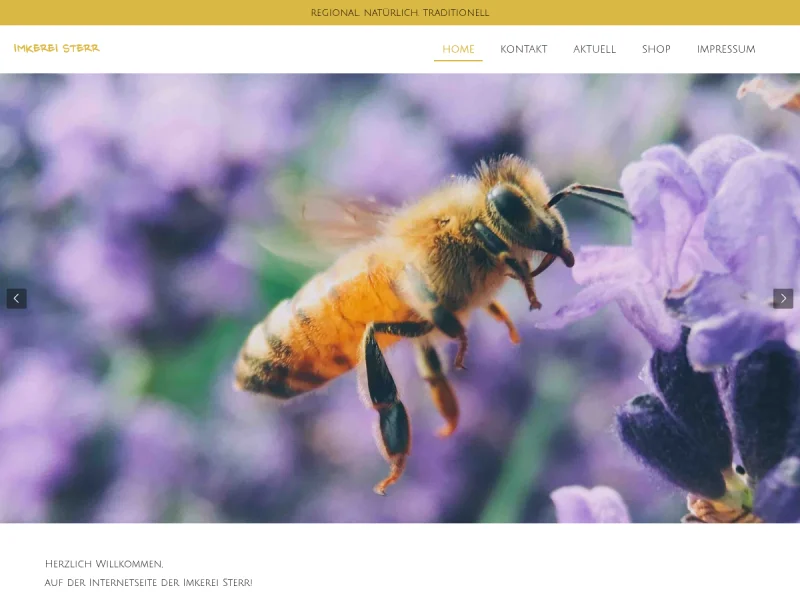Viewport: 800px width, 600px height.
Task: Open the Impressum page
Action: click(726, 49)
